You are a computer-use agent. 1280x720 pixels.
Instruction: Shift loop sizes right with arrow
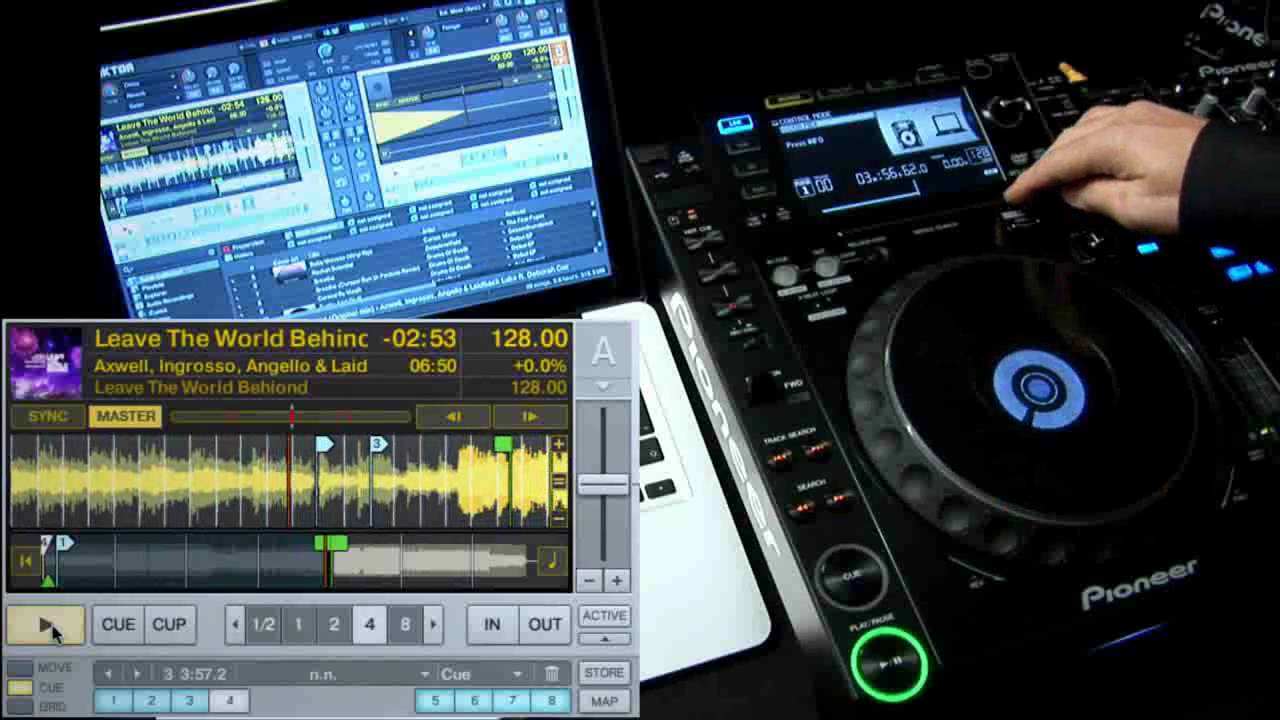pos(433,625)
